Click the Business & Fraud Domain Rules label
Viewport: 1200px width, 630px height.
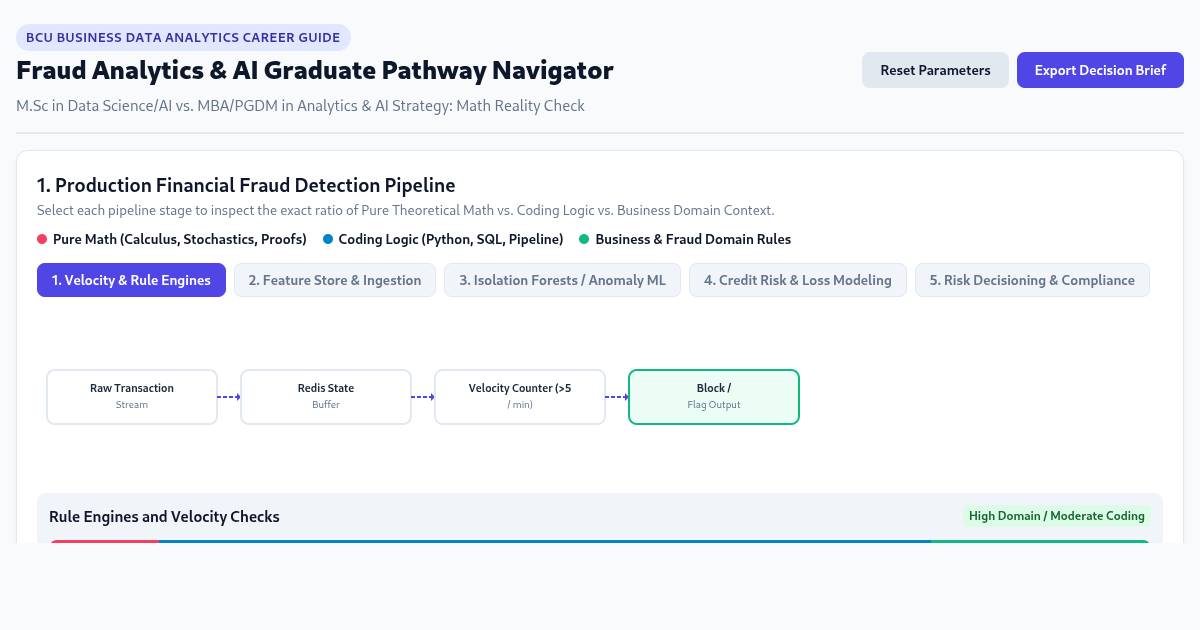(693, 239)
